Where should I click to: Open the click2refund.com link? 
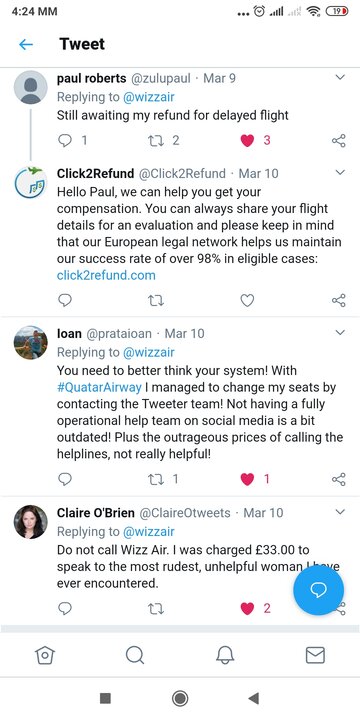tap(106, 275)
